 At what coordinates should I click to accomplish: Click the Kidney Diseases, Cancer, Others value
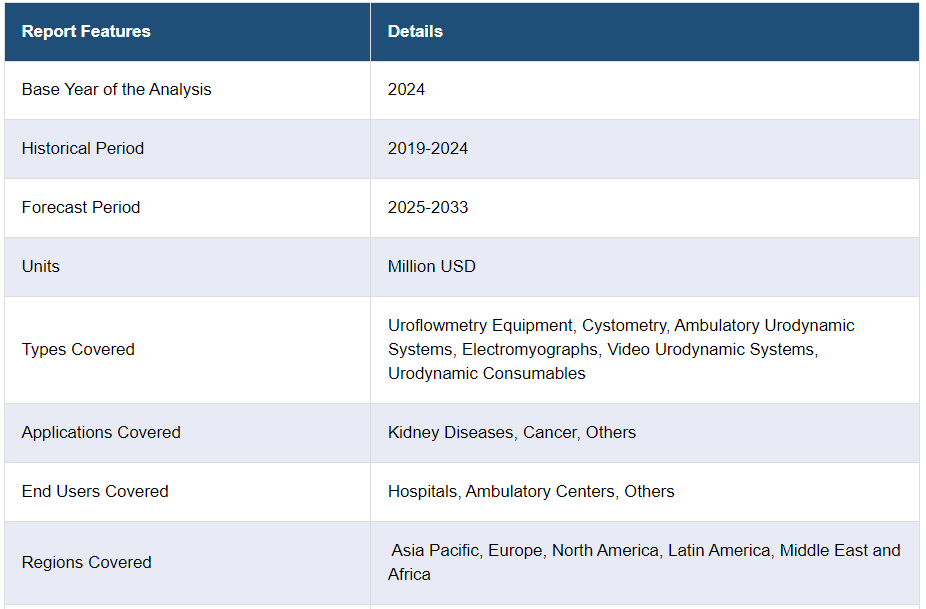(x=512, y=433)
